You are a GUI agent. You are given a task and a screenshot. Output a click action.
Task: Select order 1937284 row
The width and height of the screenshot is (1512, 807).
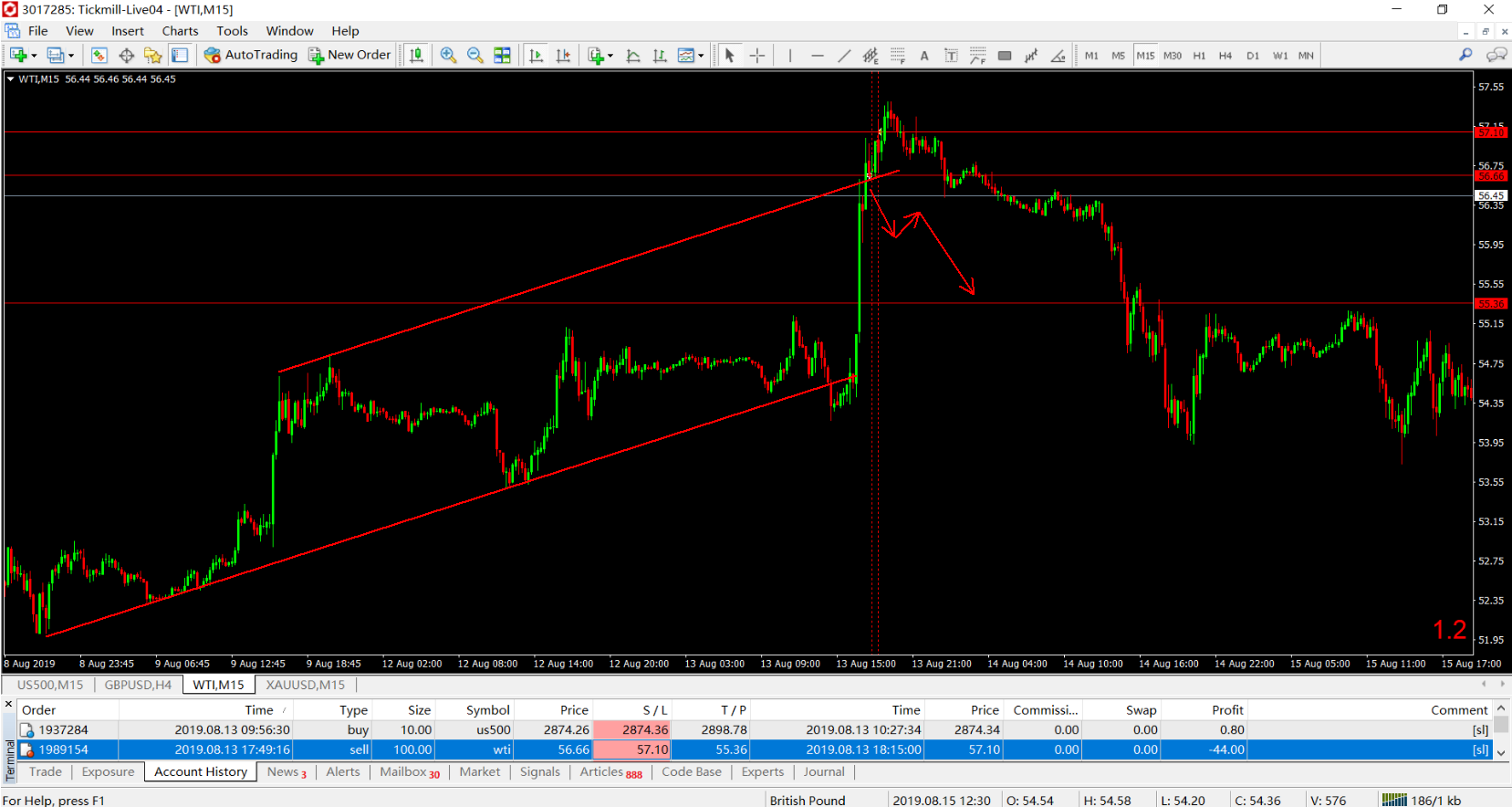click(754, 730)
